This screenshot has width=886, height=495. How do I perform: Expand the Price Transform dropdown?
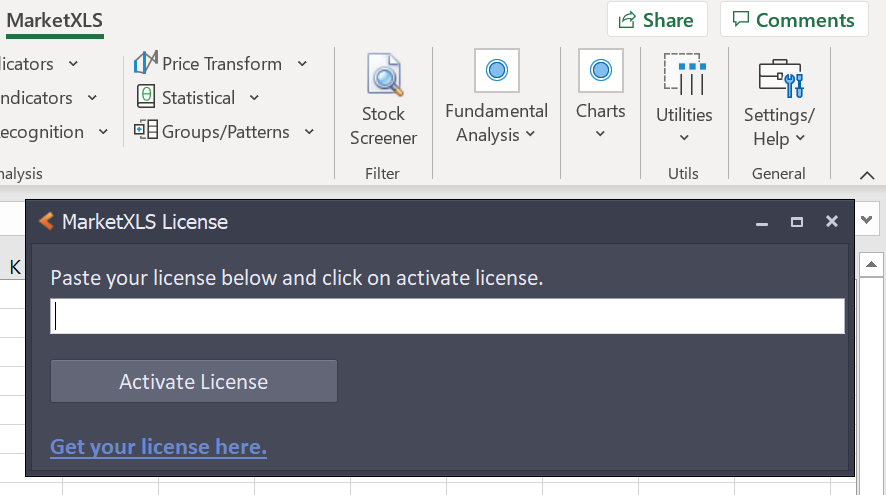coord(302,64)
